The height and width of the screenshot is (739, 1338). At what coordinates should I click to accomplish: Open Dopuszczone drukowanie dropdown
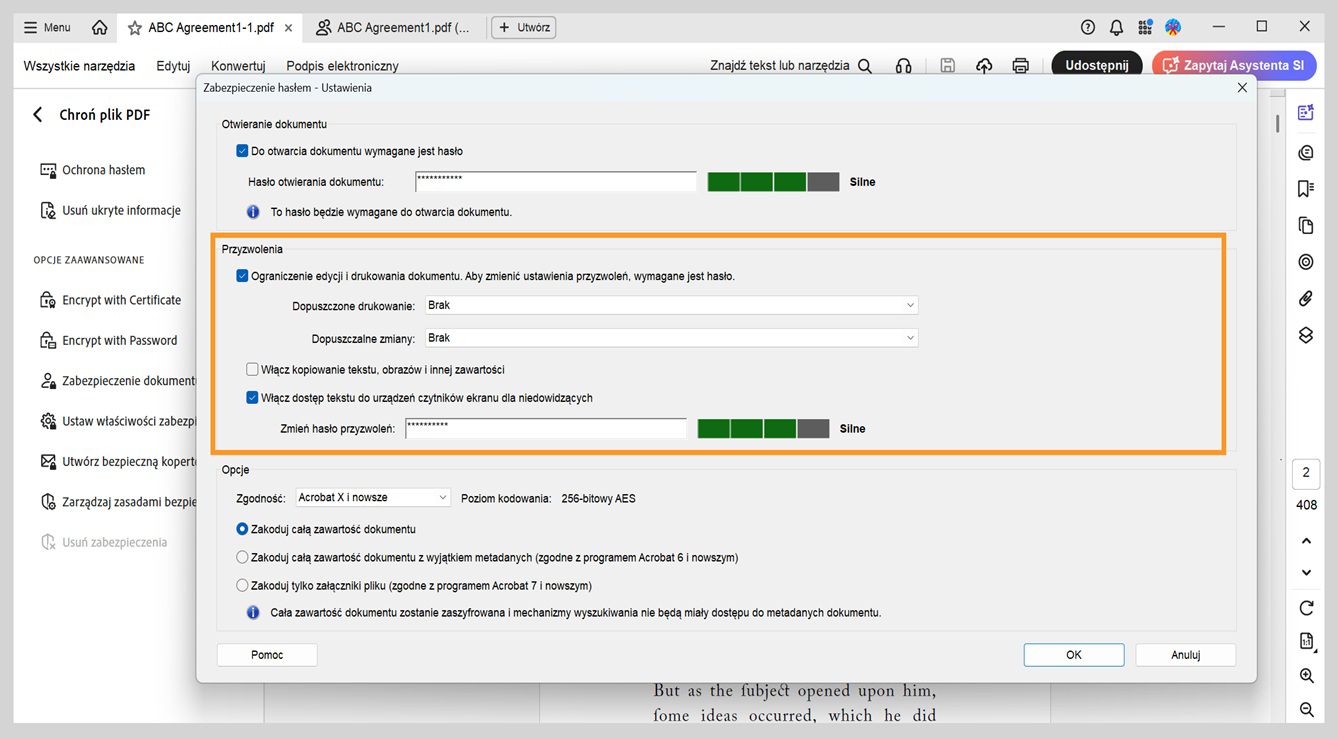(672, 305)
